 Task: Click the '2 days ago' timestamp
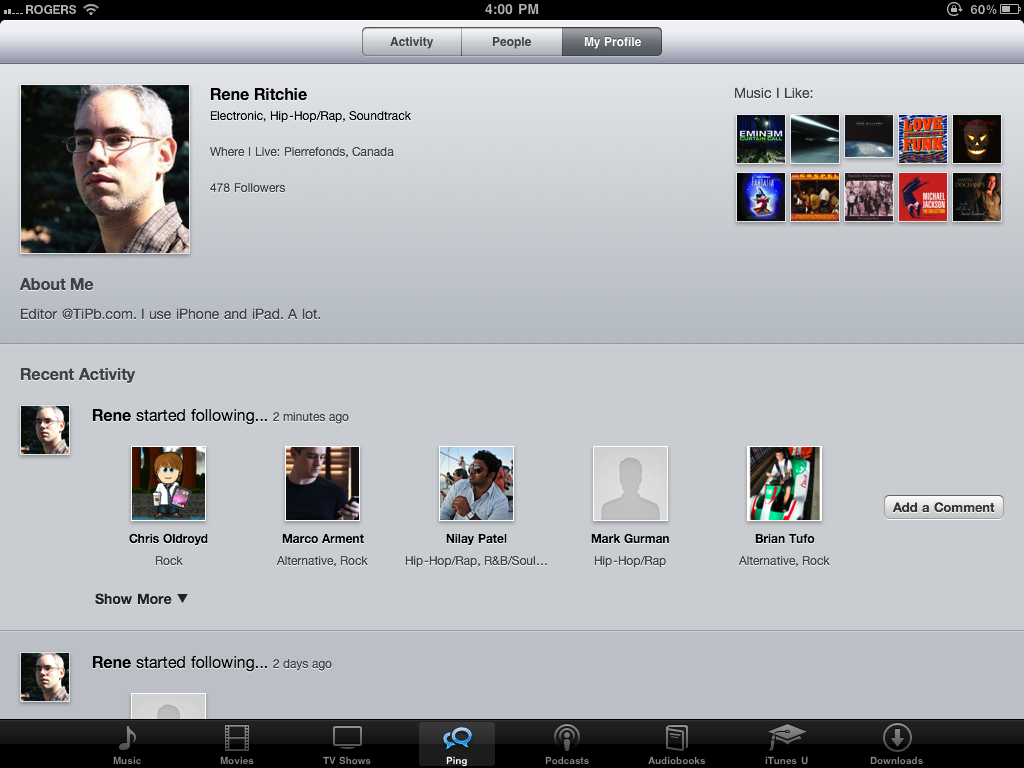click(302, 664)
